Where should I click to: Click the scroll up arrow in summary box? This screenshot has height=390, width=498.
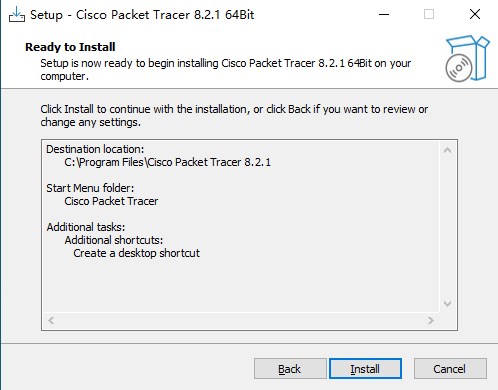point(447,151)
